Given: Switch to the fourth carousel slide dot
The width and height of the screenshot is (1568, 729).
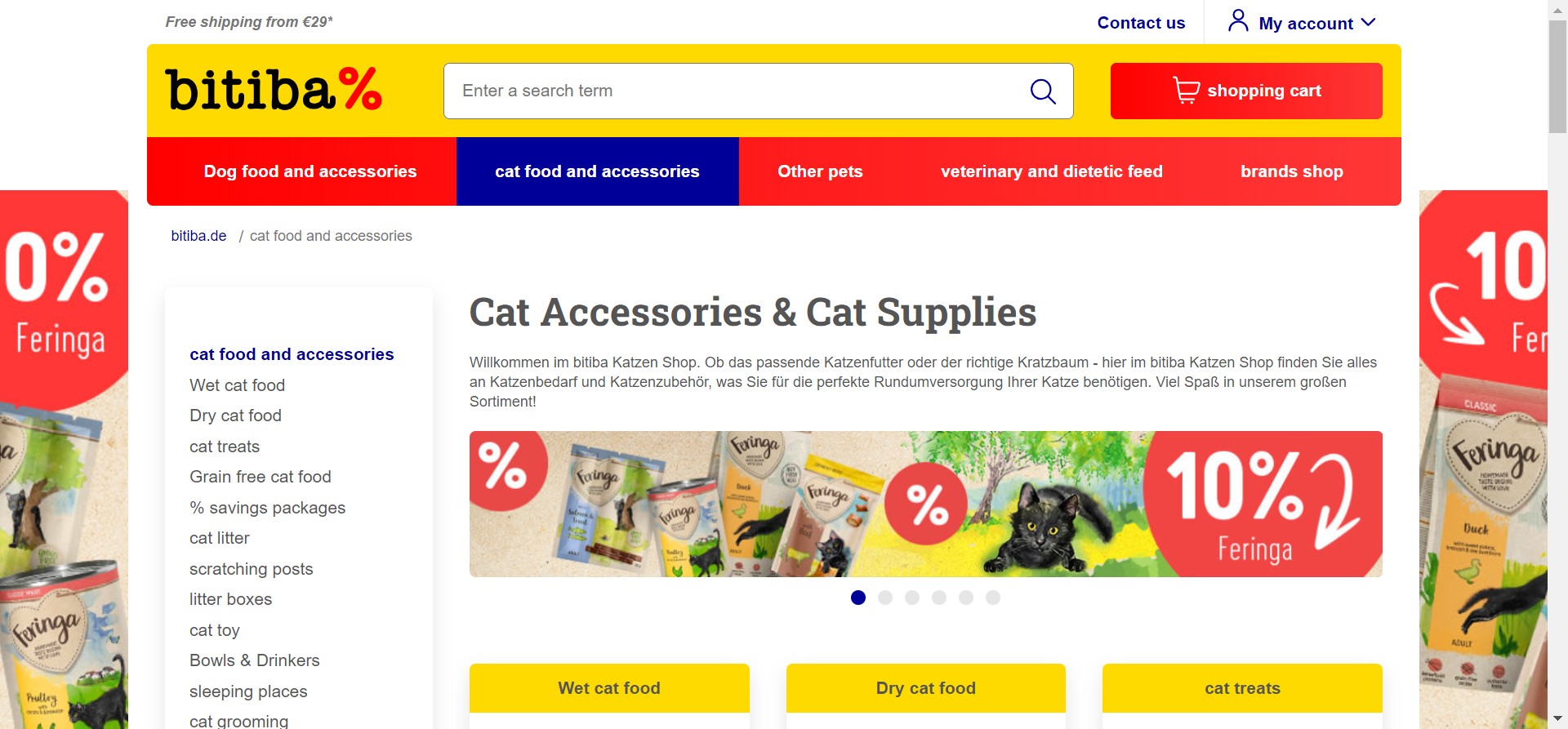Looking at the screenshot, I should point(939,598).
